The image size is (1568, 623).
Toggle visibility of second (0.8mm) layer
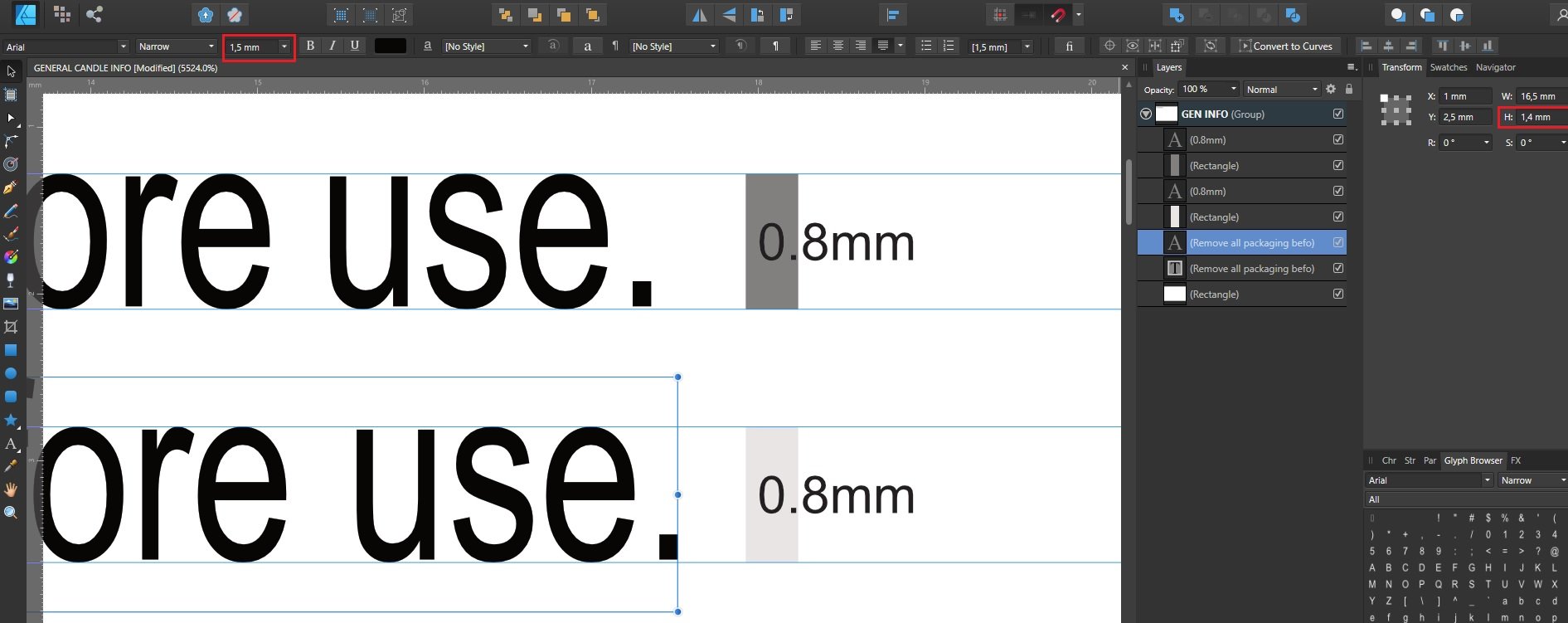1337,191
